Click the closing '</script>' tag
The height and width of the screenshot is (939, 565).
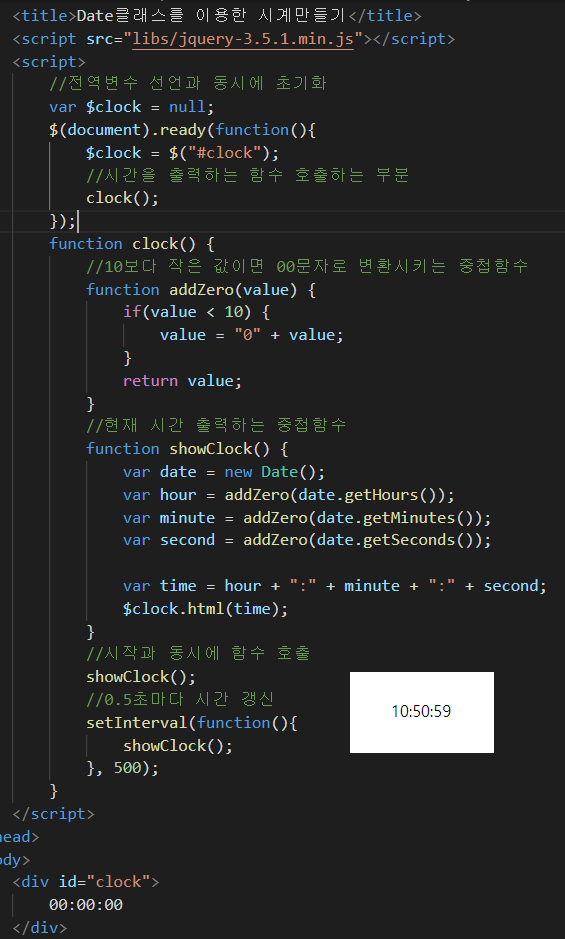(x=53, y=814)
